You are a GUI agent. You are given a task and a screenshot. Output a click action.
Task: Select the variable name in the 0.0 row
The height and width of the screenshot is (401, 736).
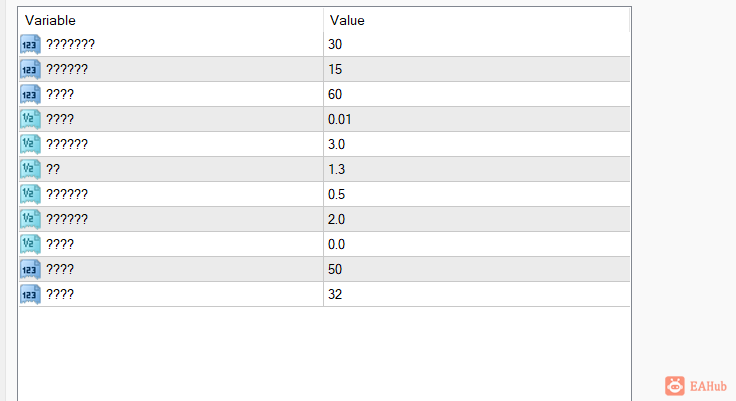[x=60, y=244]
